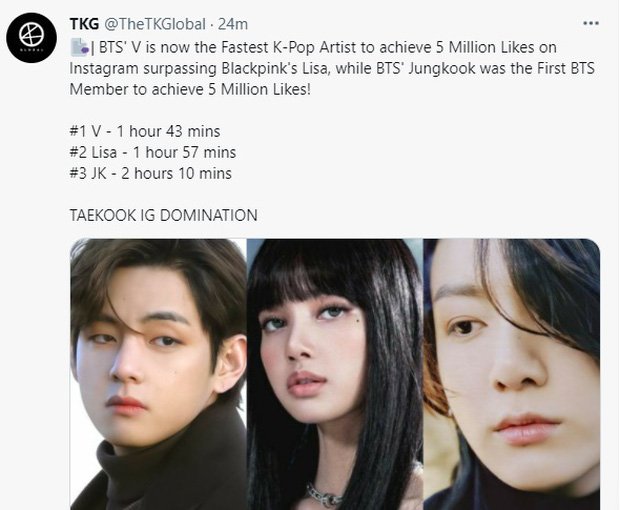The width and height of the screenshot is (620, 510).
Task: View the photo of person with straight bangs
Action: click(x=335, y=374)
